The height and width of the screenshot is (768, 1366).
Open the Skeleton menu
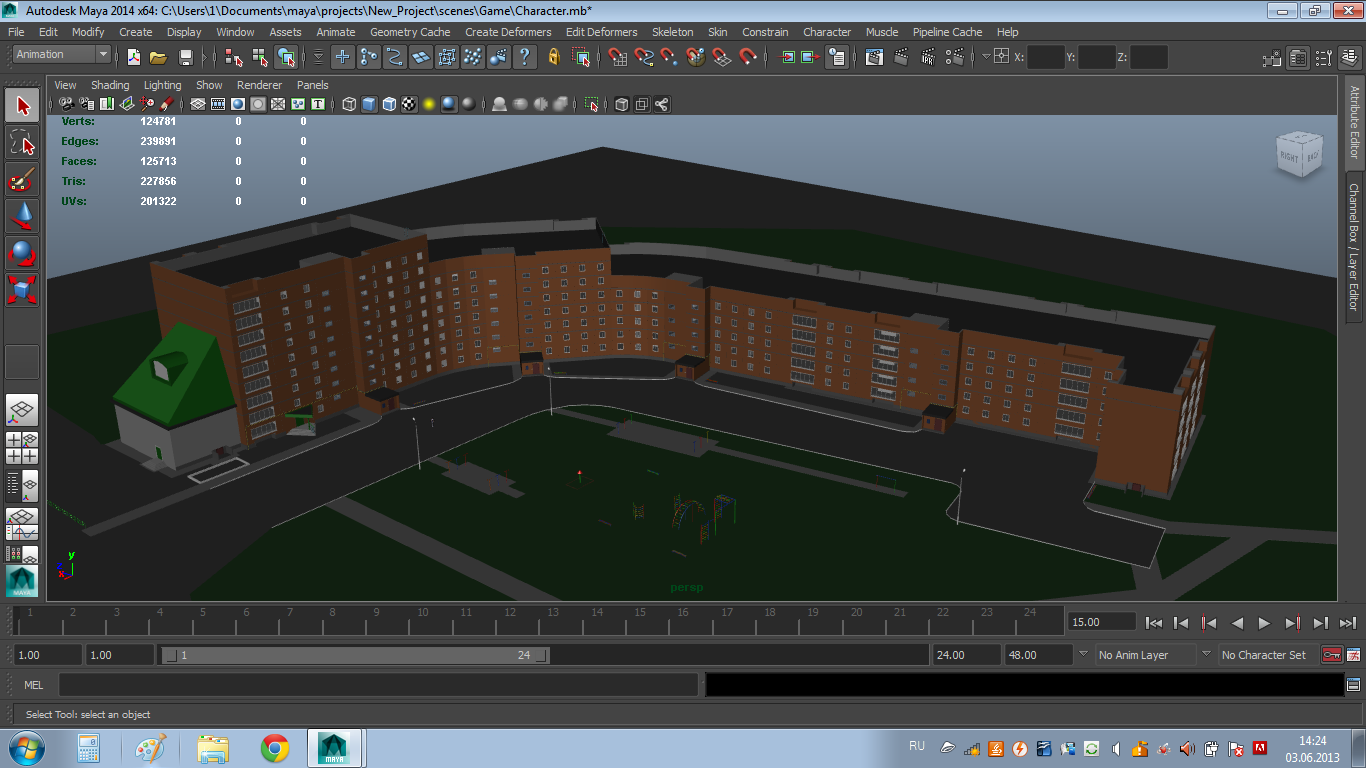tap(672, 32)
